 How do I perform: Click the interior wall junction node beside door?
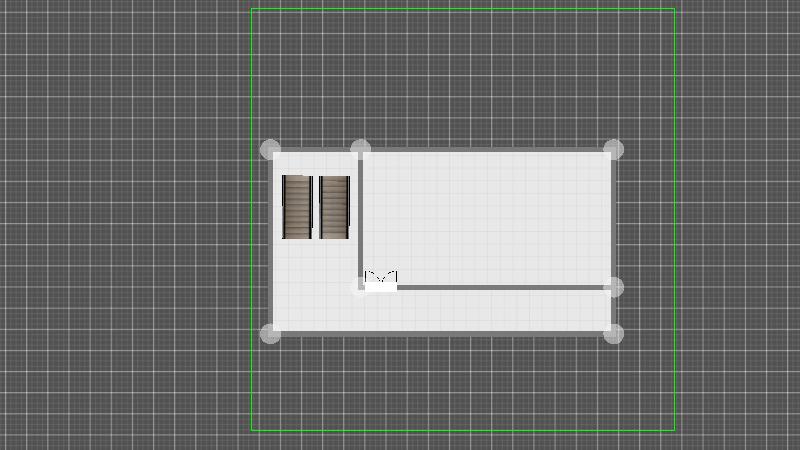pos(360,287)
